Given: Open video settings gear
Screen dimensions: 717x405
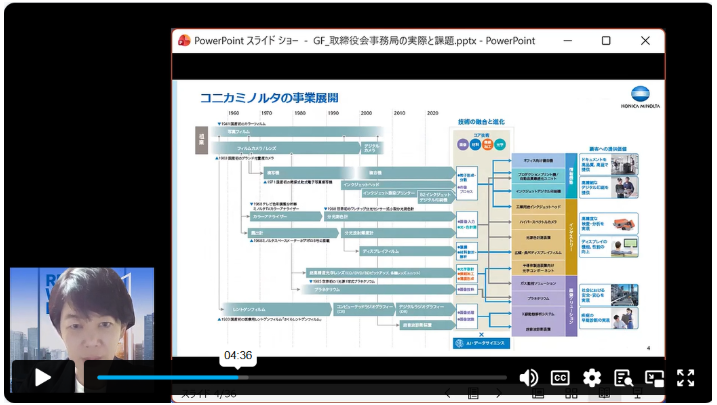Looking at the screenshot, I should coord(592,378).
